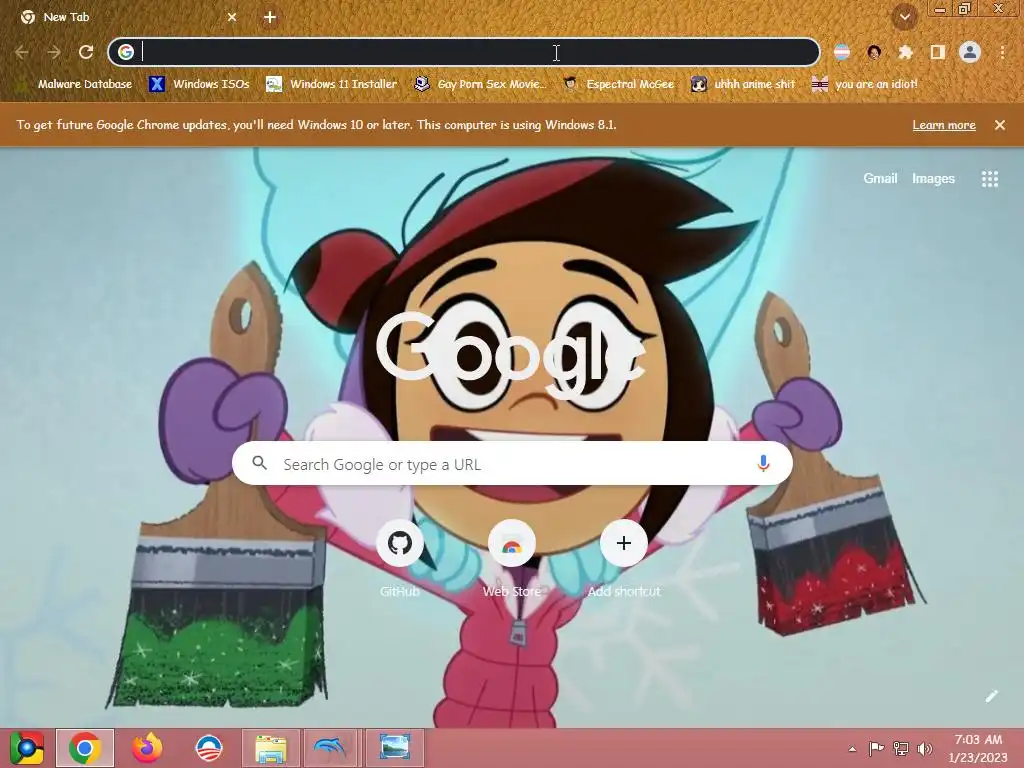The image size is (1024, 768).
Task: Click the Search Google or type a URL box
Action: tap(512, 464)
